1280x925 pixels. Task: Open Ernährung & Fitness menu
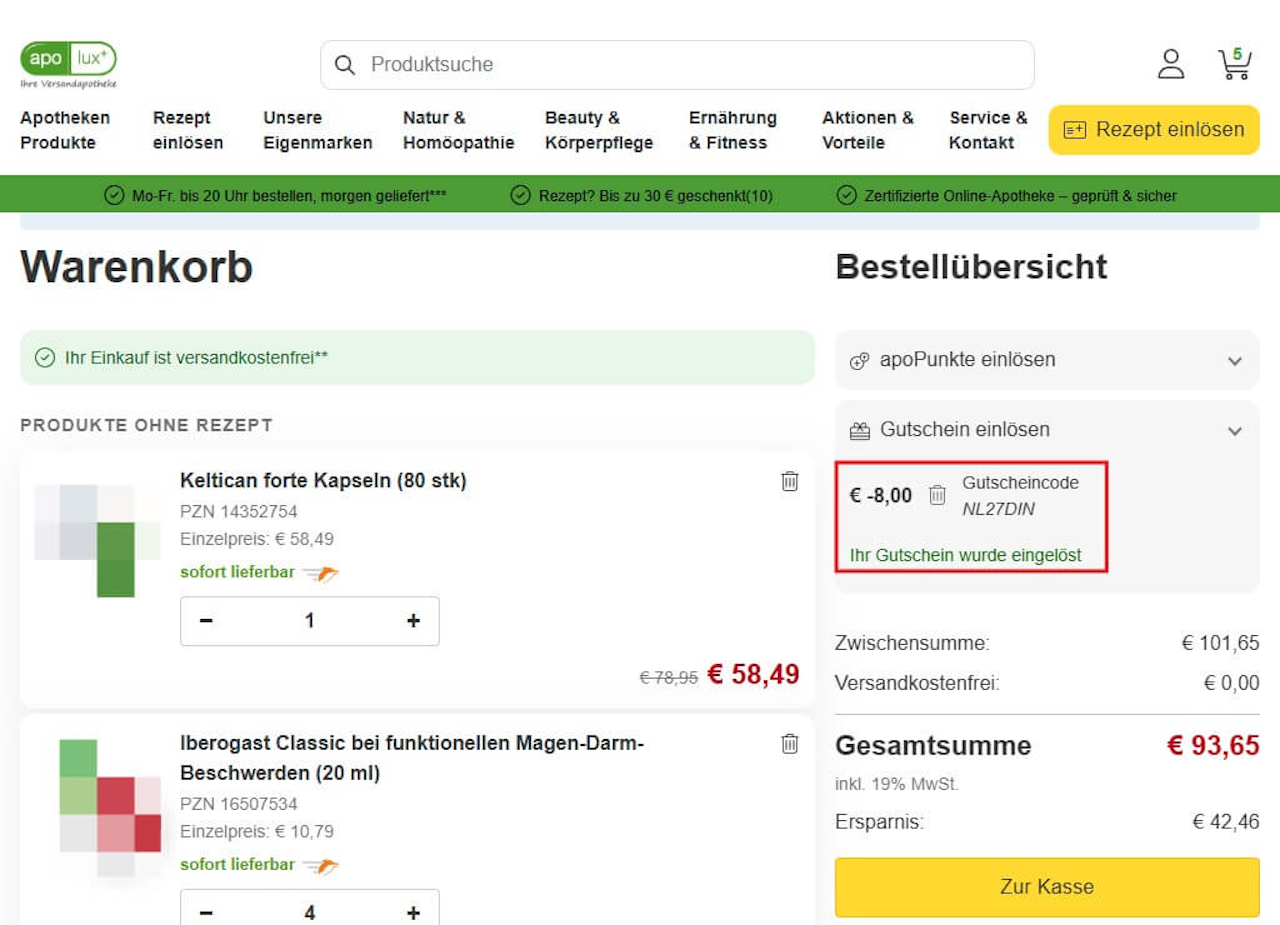[733, 130]
